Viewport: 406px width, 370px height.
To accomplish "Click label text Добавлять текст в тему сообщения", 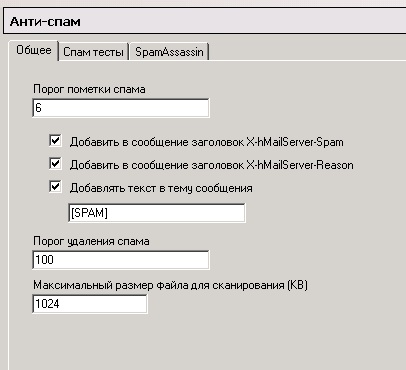I will pyautogui.click(x=161, y=188).
